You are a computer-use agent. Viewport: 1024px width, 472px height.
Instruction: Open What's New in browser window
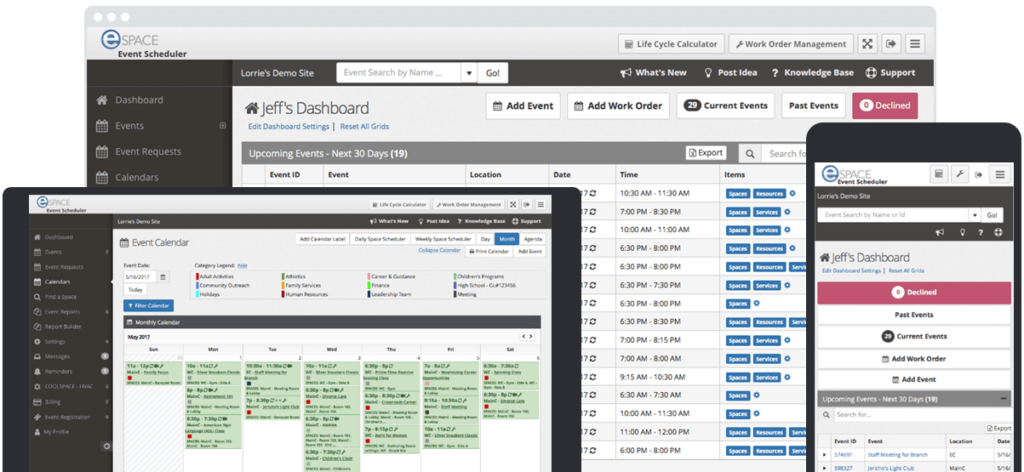pos(653,72)
